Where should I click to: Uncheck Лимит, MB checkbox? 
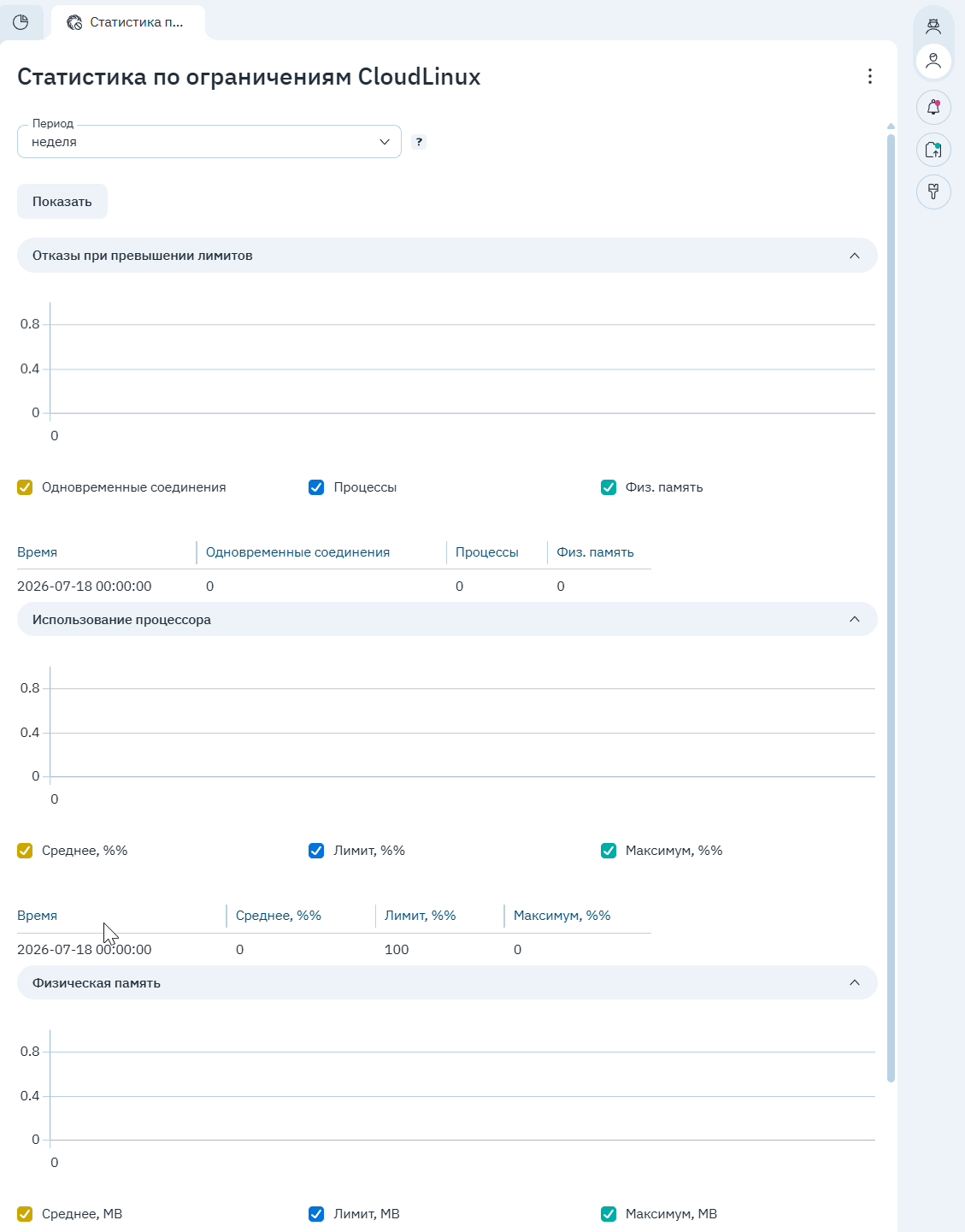316,1214
